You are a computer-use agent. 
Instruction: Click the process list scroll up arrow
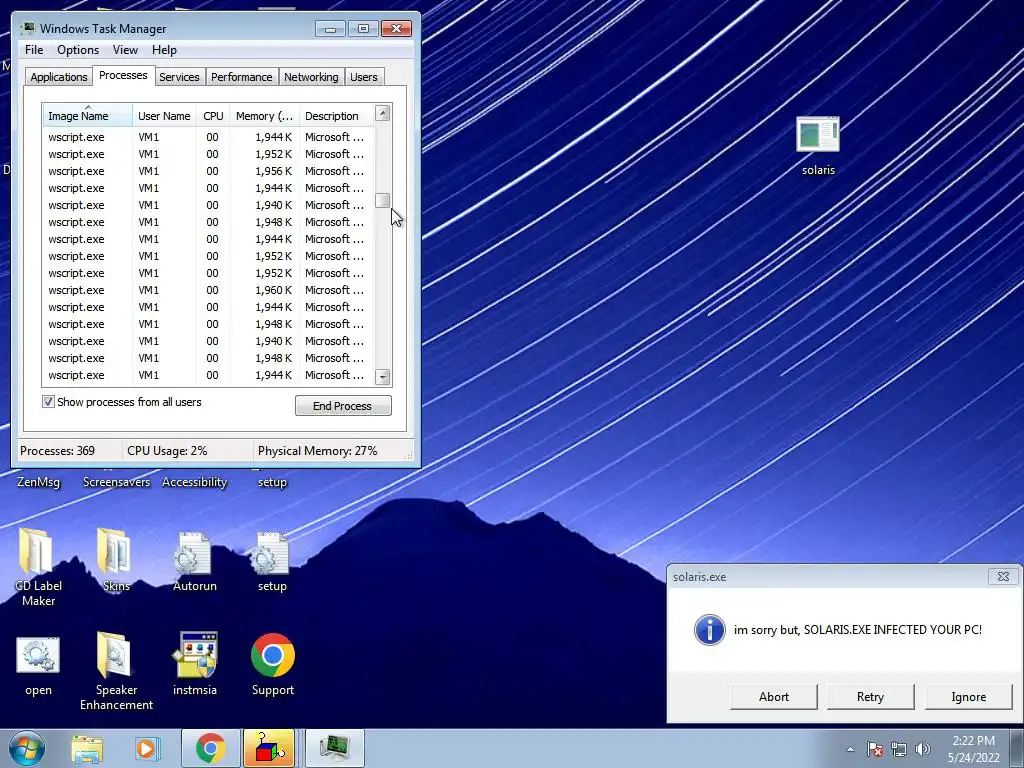pyautogui.click(x=383, y=113)
